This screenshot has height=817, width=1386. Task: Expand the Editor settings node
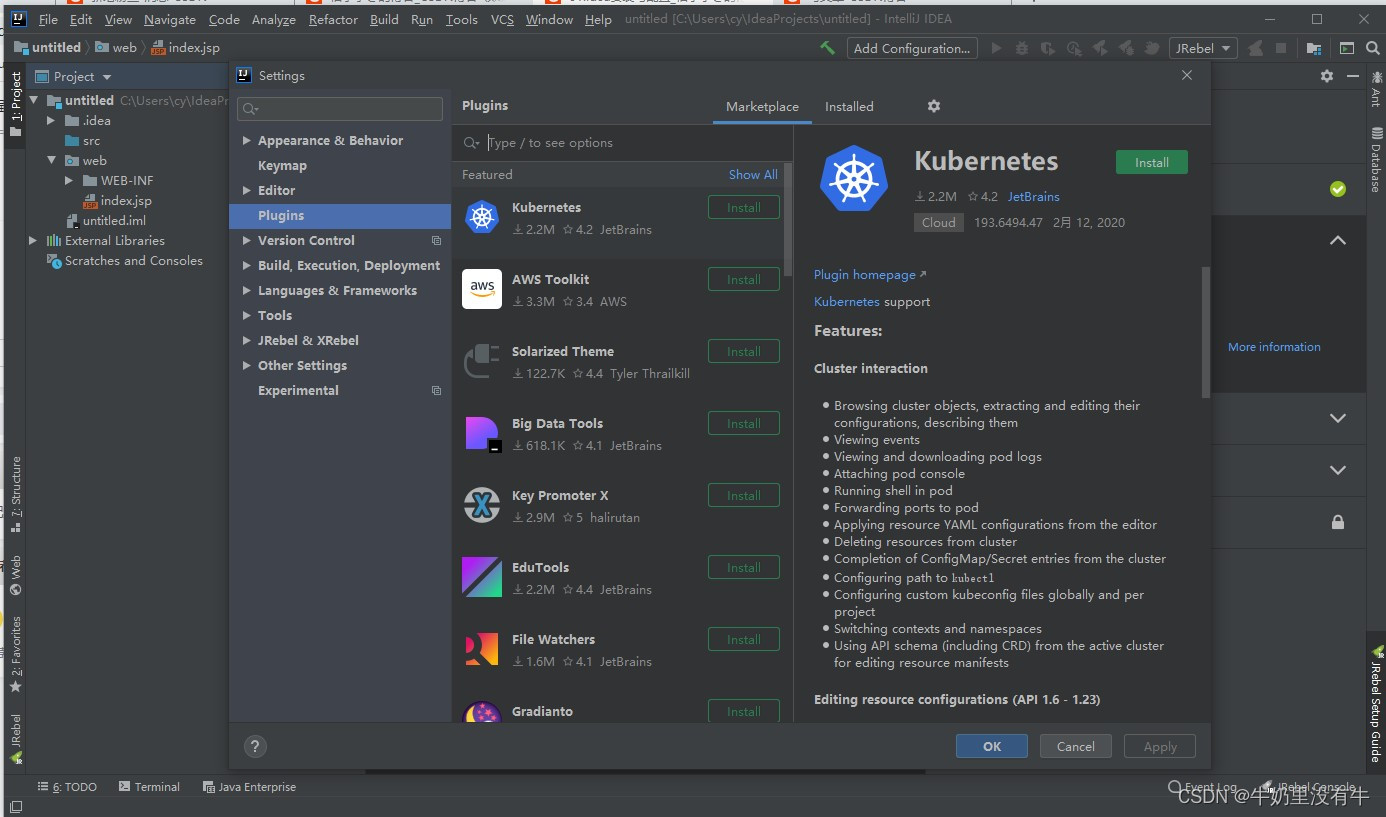(247, 191)
